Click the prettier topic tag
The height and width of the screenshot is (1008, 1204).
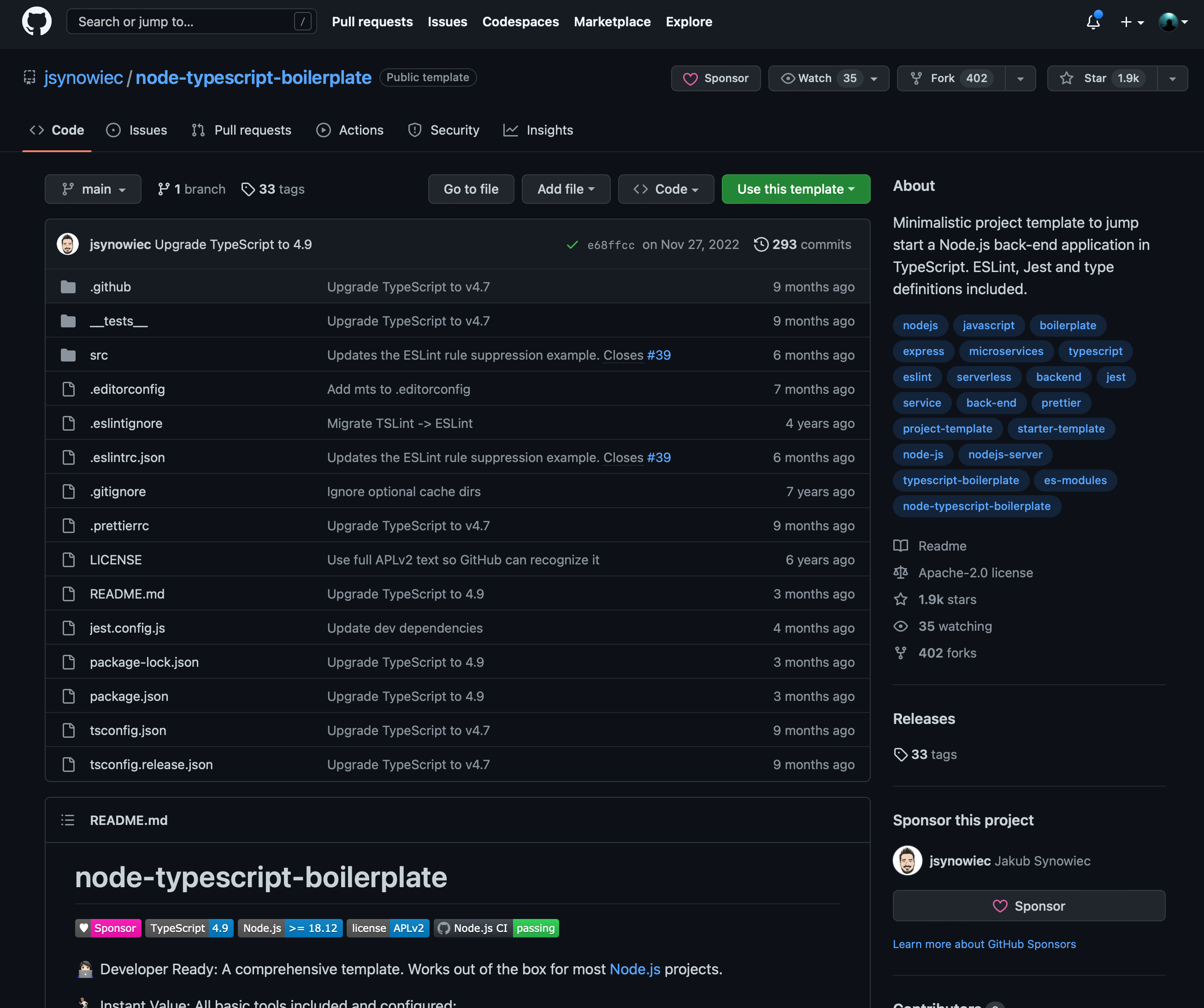1061,403
